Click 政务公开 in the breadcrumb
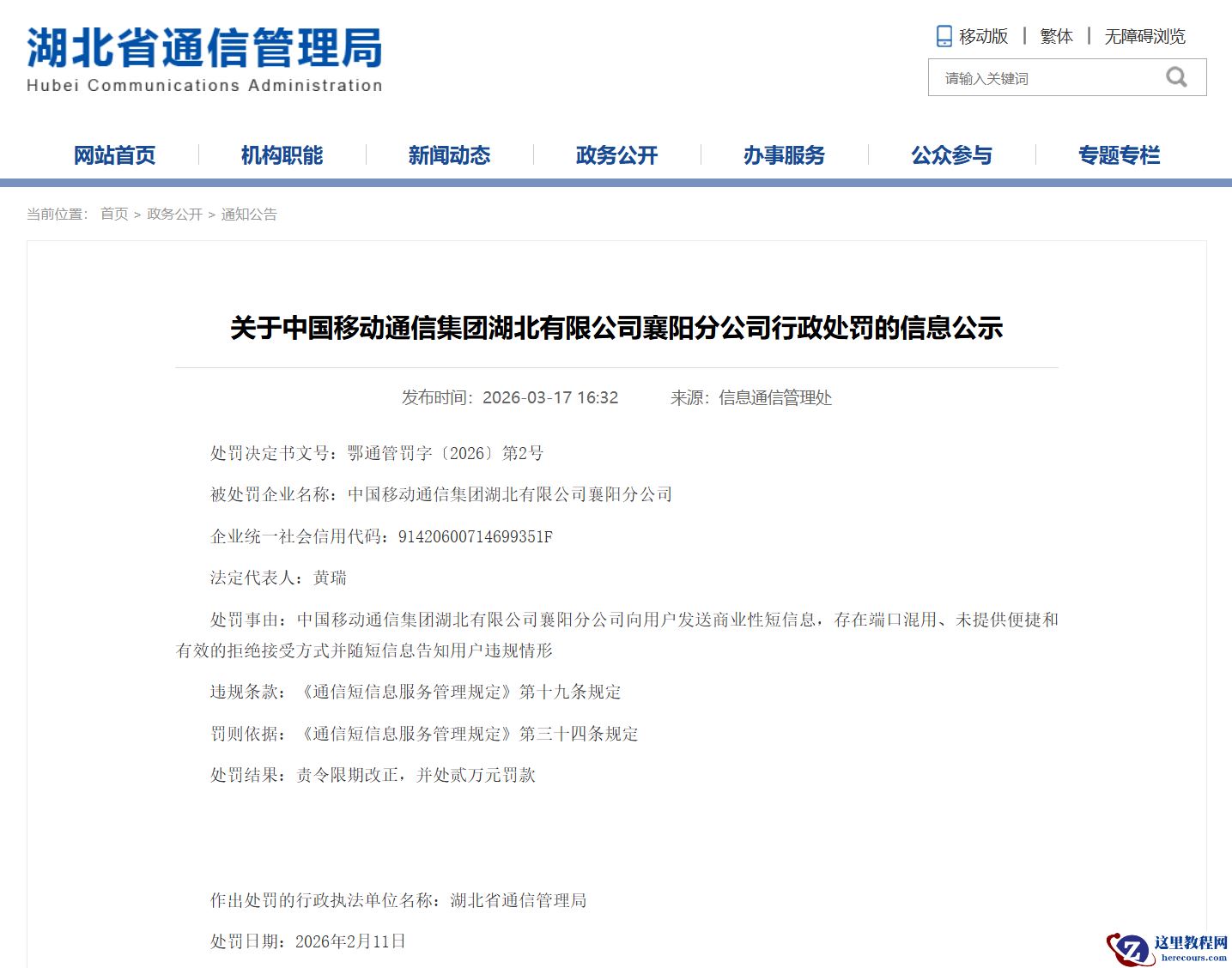1232x968 pixels. point(174,214)
